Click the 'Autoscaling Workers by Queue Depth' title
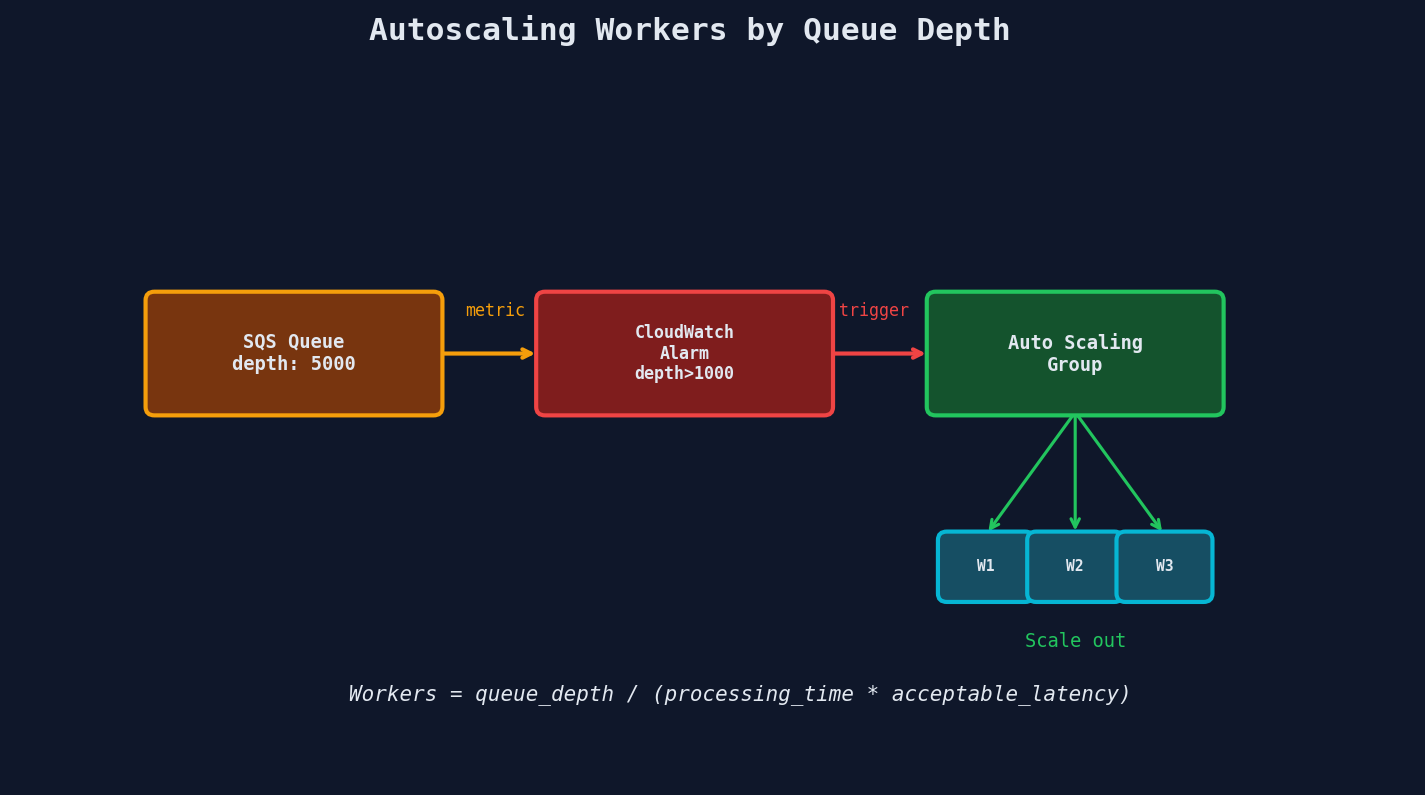The width and height of the screenshot is (1425, 795). click(689, 31)
